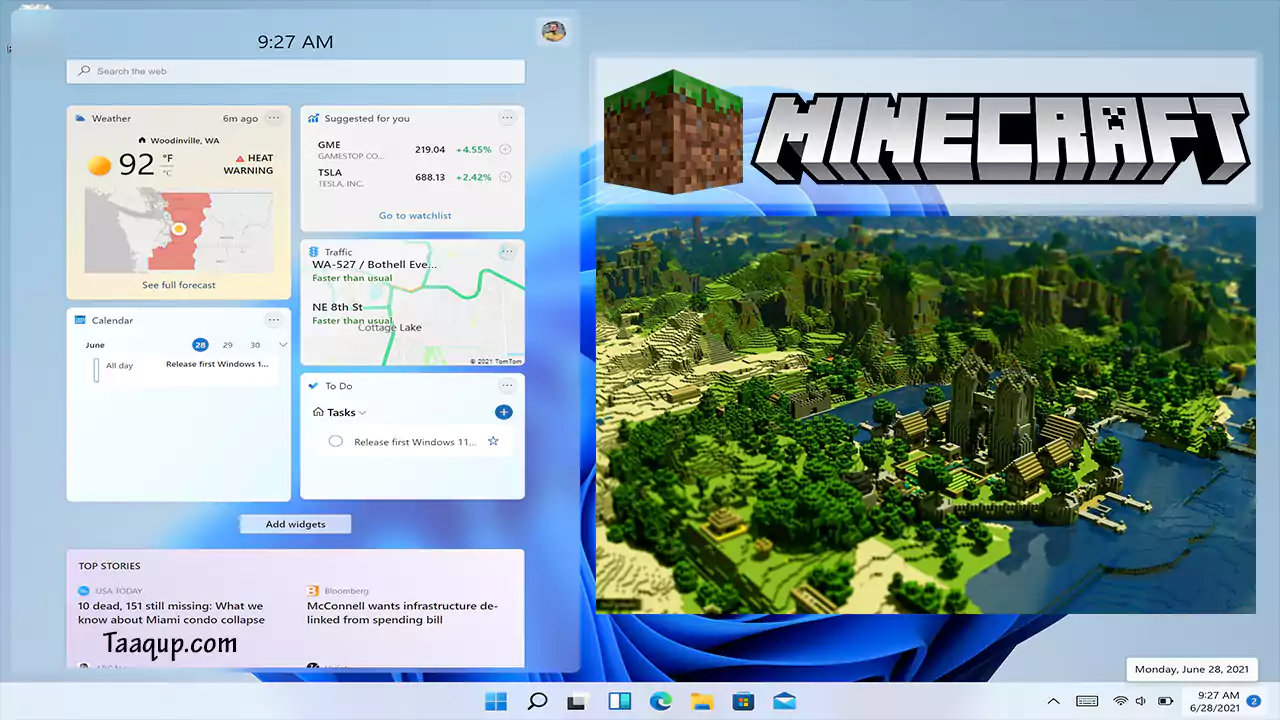
Task: Click the °C temperature unit
Action: coord(168,173)
